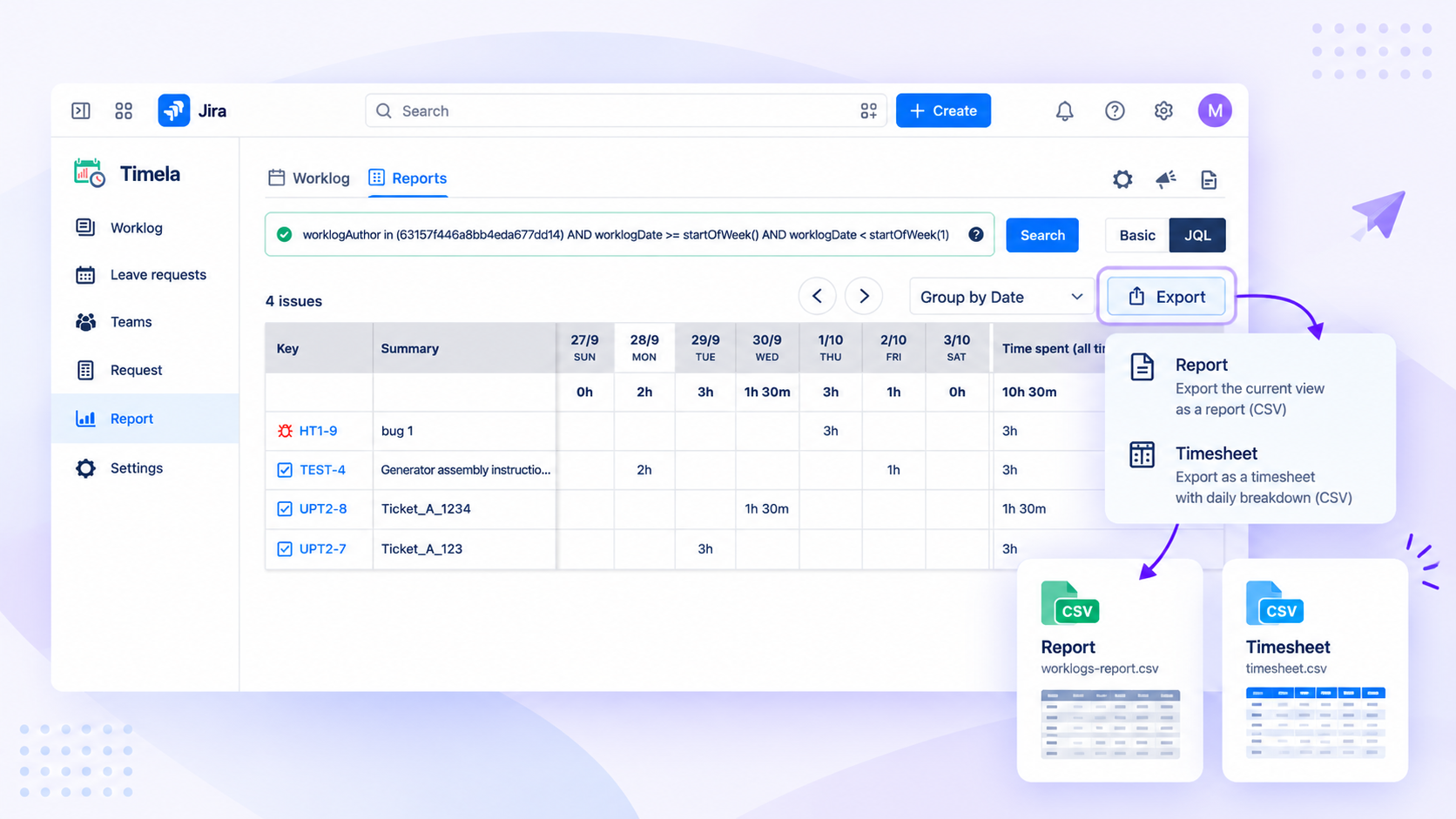Switch to Basic query mode

click(x=1137, y=235)
